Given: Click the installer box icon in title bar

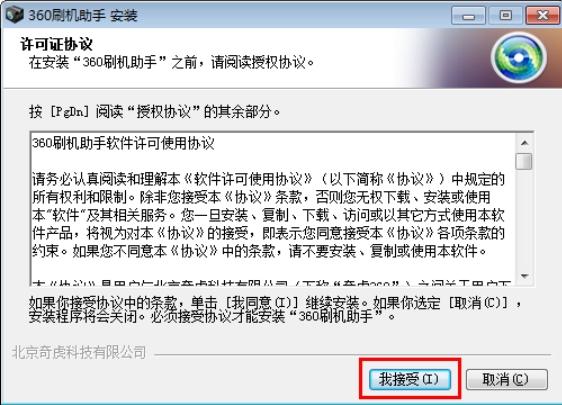Looking at the screenshot, I should pos(15,15).
